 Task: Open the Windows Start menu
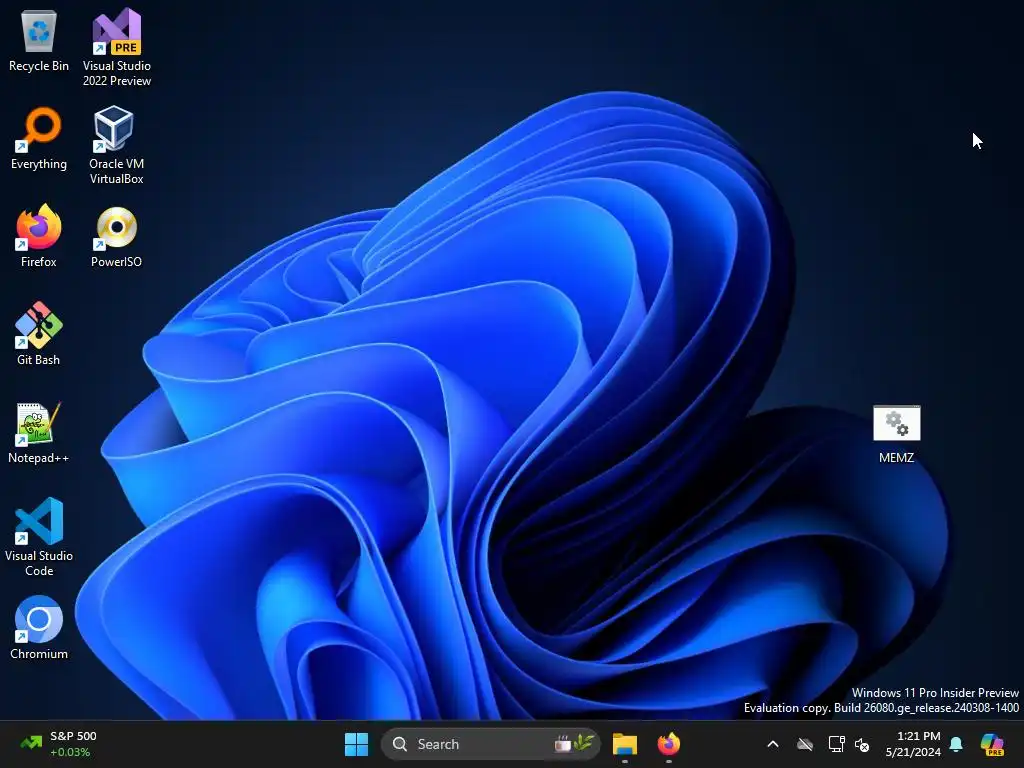[357, 744]
